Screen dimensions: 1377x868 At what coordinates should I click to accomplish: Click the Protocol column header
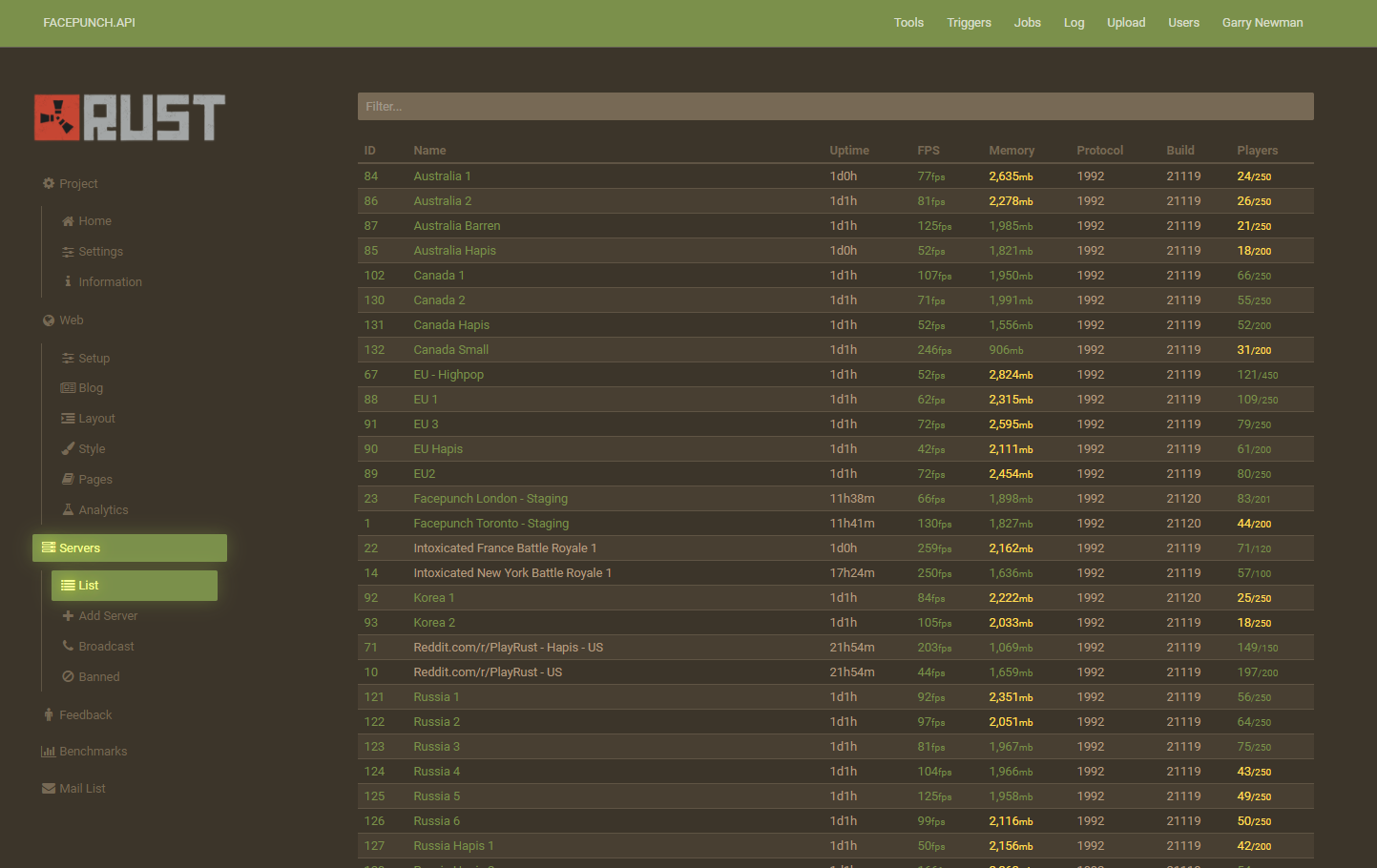(1100, 151)
